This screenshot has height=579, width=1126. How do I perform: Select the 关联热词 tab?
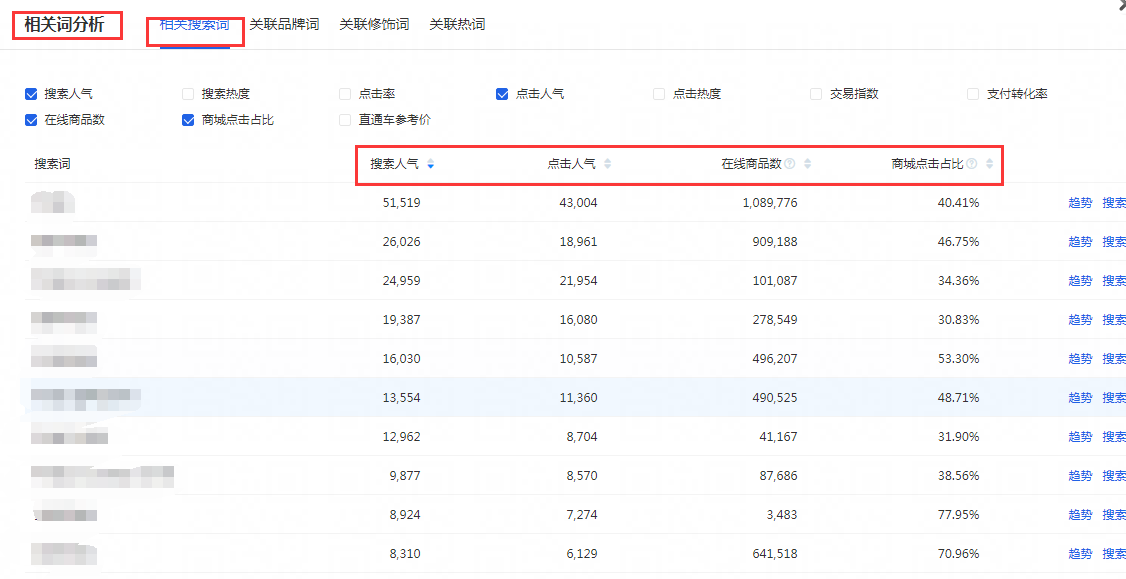(457, 24)
